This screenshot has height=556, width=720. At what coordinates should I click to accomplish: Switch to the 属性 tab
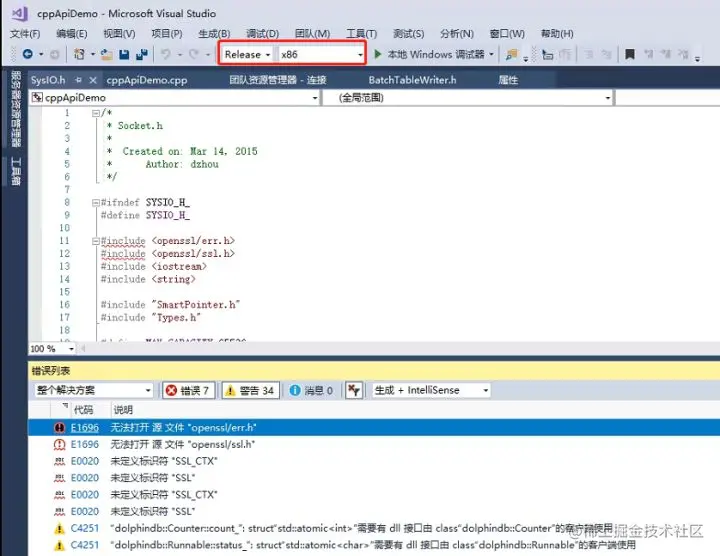point(508,80)
